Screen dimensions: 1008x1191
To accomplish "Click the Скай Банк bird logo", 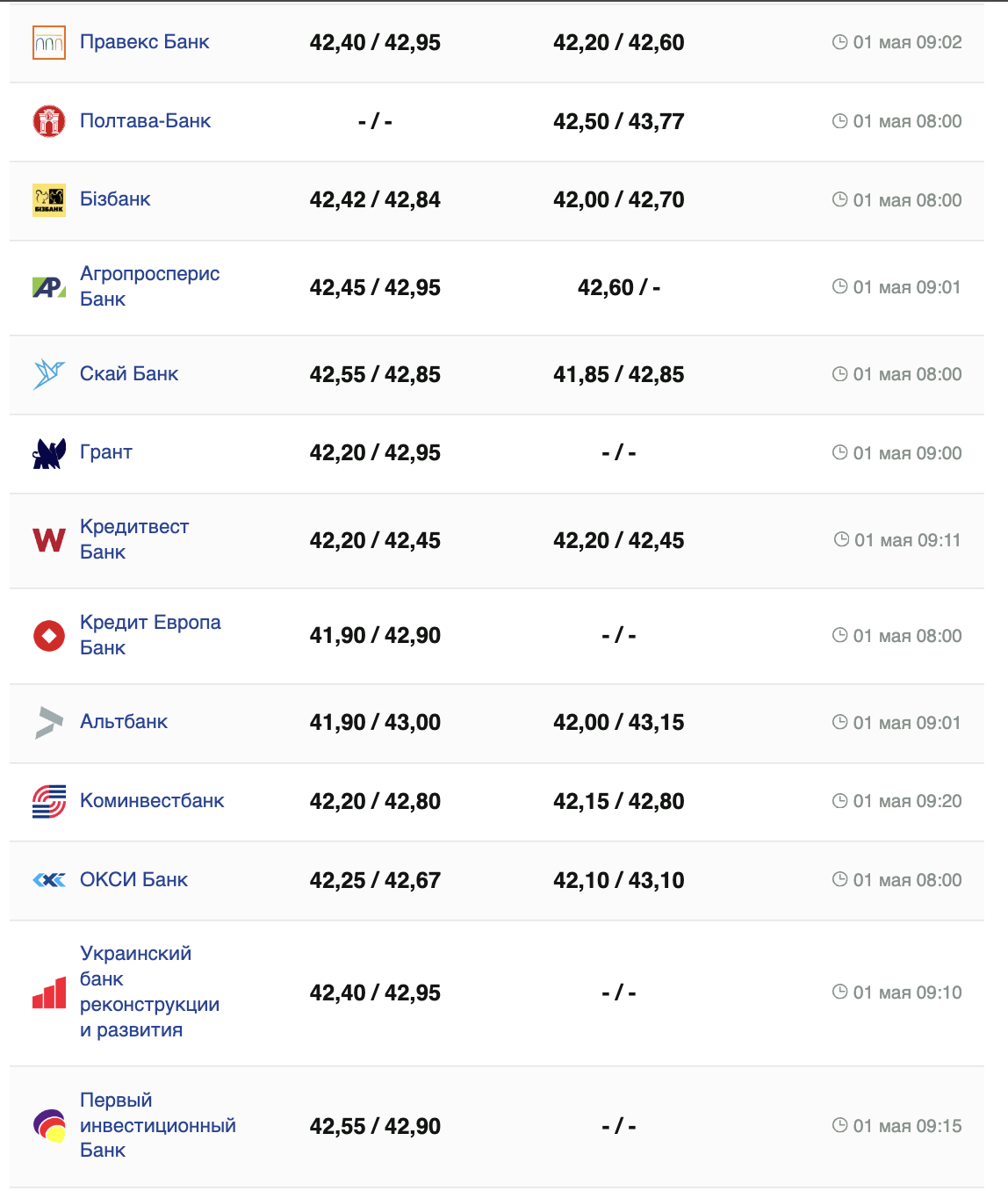I will pyautogui.click(x=49, y=374).
